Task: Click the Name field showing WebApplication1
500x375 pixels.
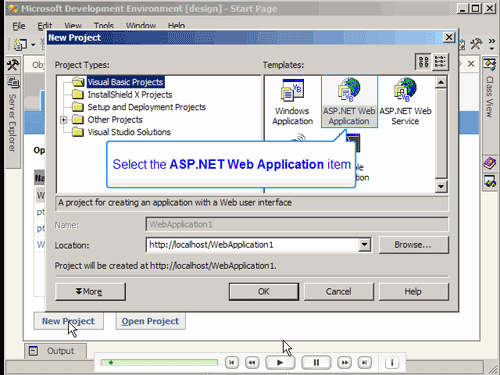Action: click(x=297, y=224)
